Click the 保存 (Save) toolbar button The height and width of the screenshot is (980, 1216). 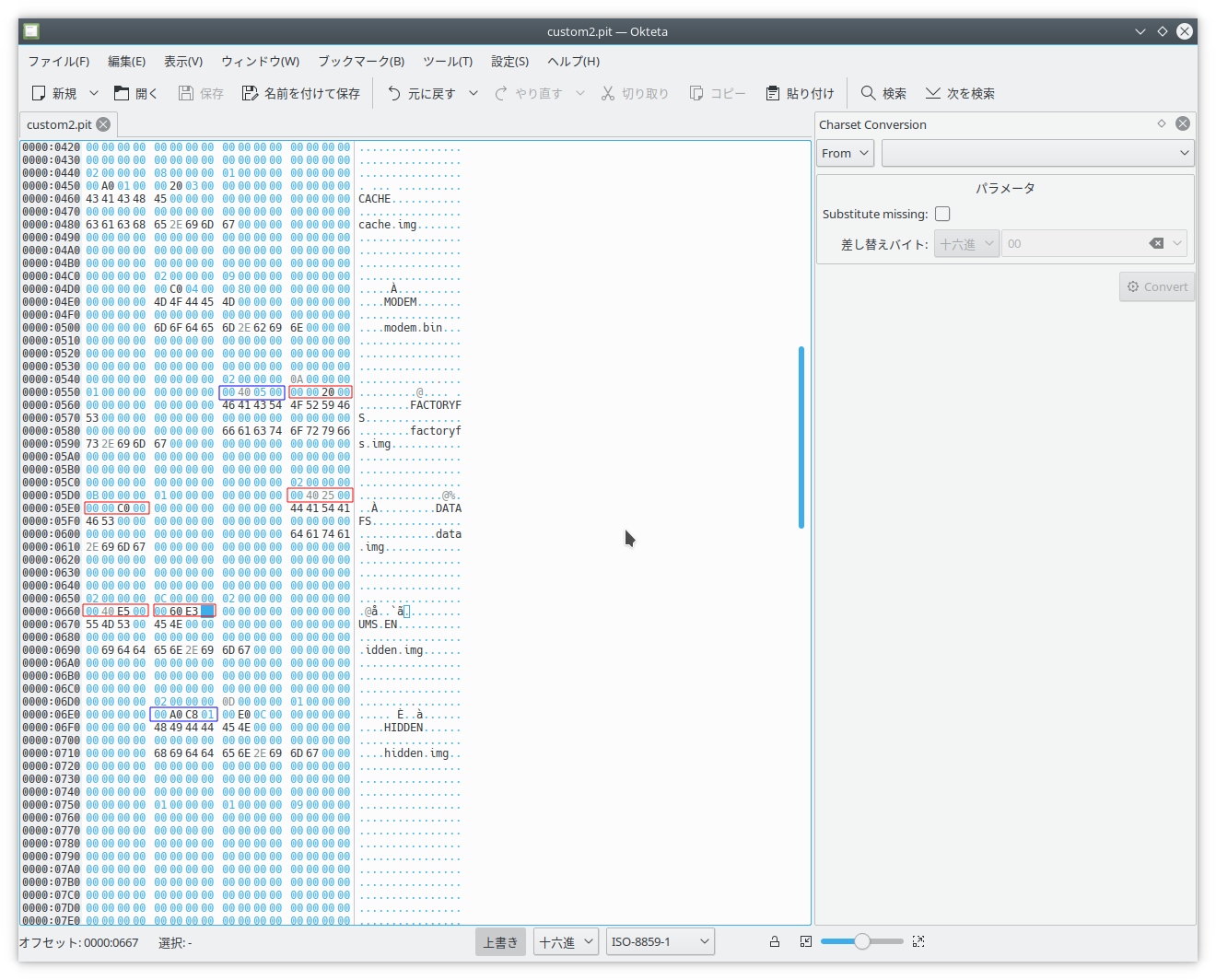[201, 93]
